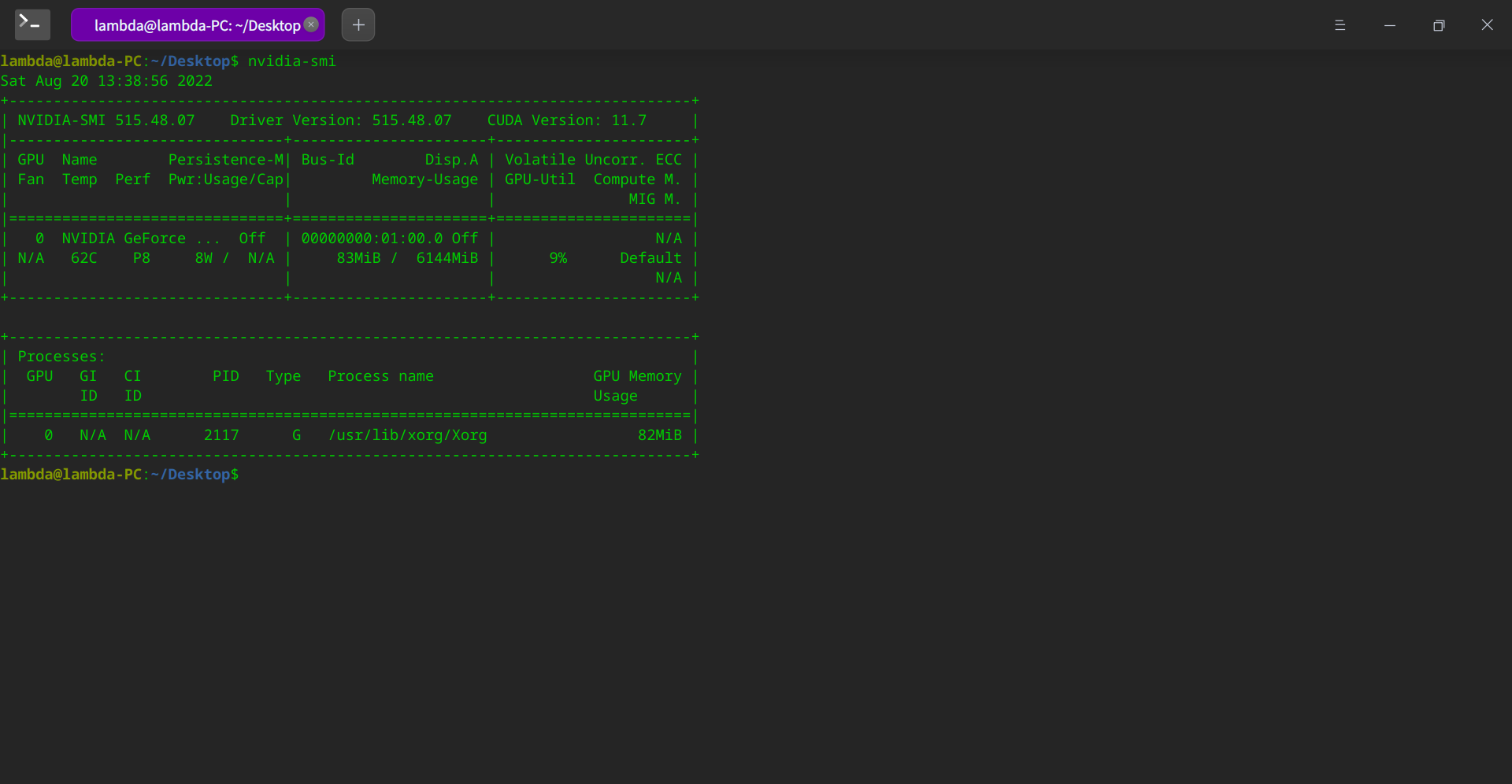The image size is (1512, 784).
Task: Open a new terminal tab
Action: (x=358, y=24)
